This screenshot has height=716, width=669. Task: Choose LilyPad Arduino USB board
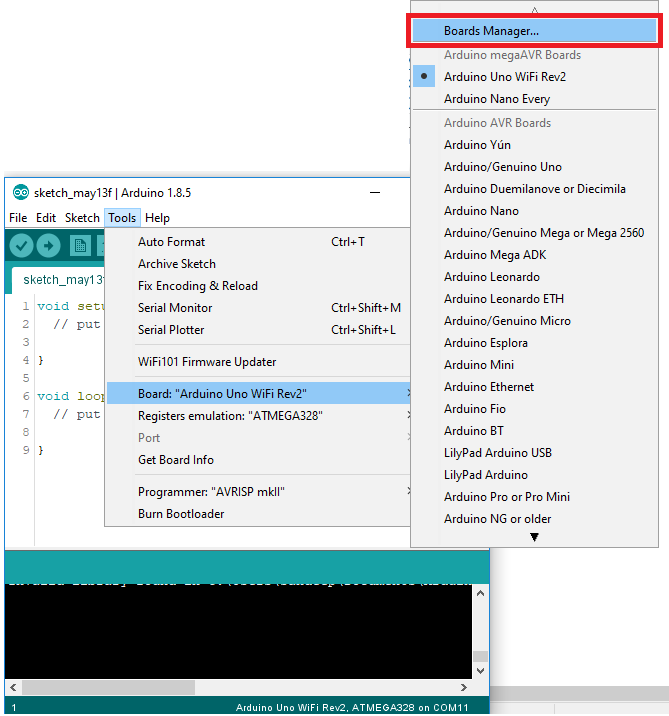(534, 453)
